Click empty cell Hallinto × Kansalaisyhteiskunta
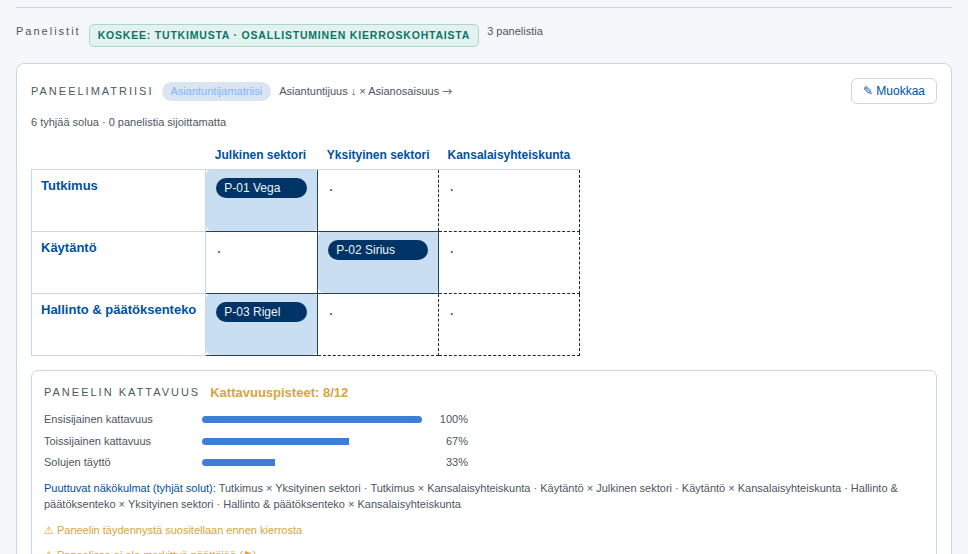This screenshot has width=968, height=554. click(509, 324)
